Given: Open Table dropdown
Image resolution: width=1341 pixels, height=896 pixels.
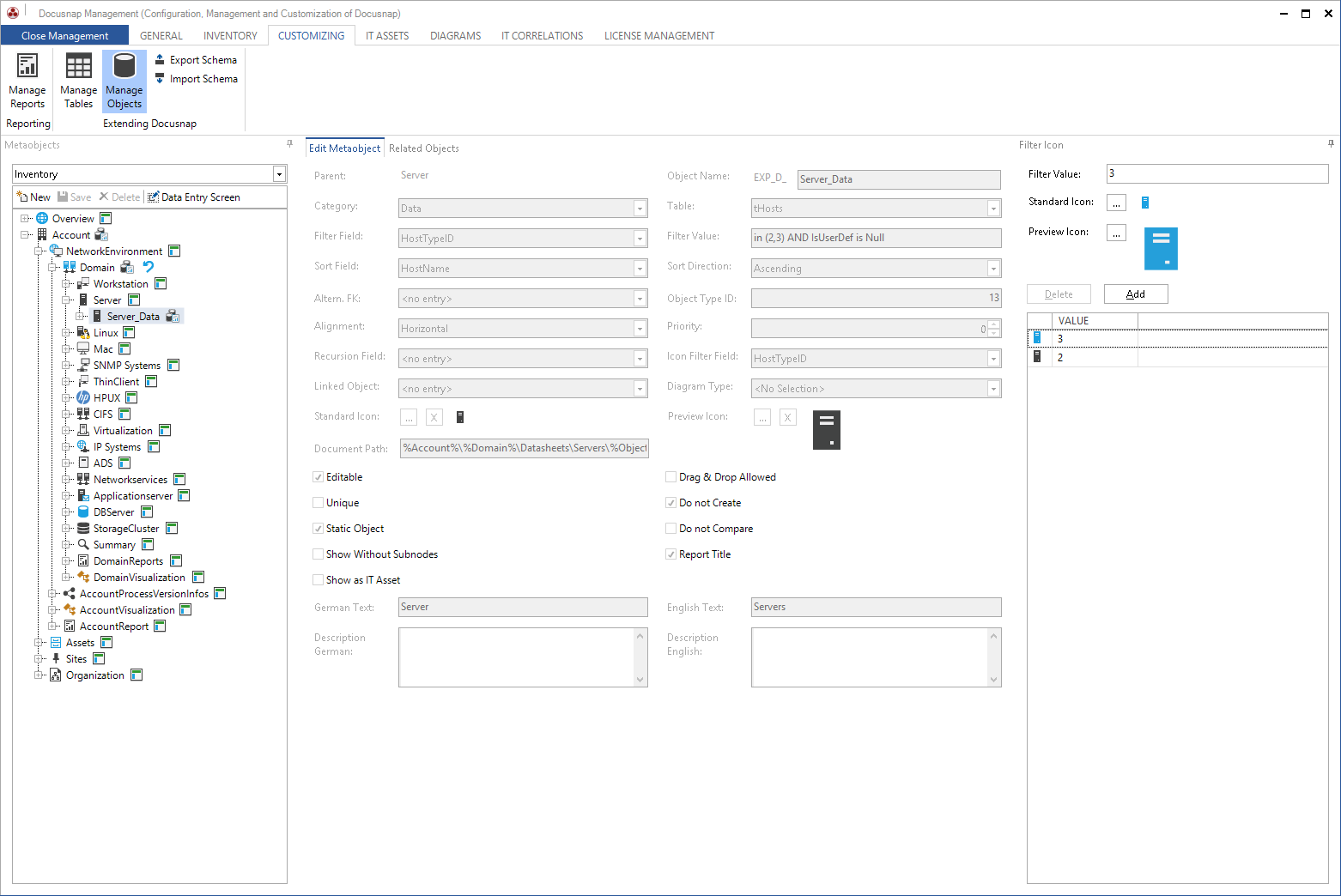Looking at the screenshot, I should click(x=993, y=209).
